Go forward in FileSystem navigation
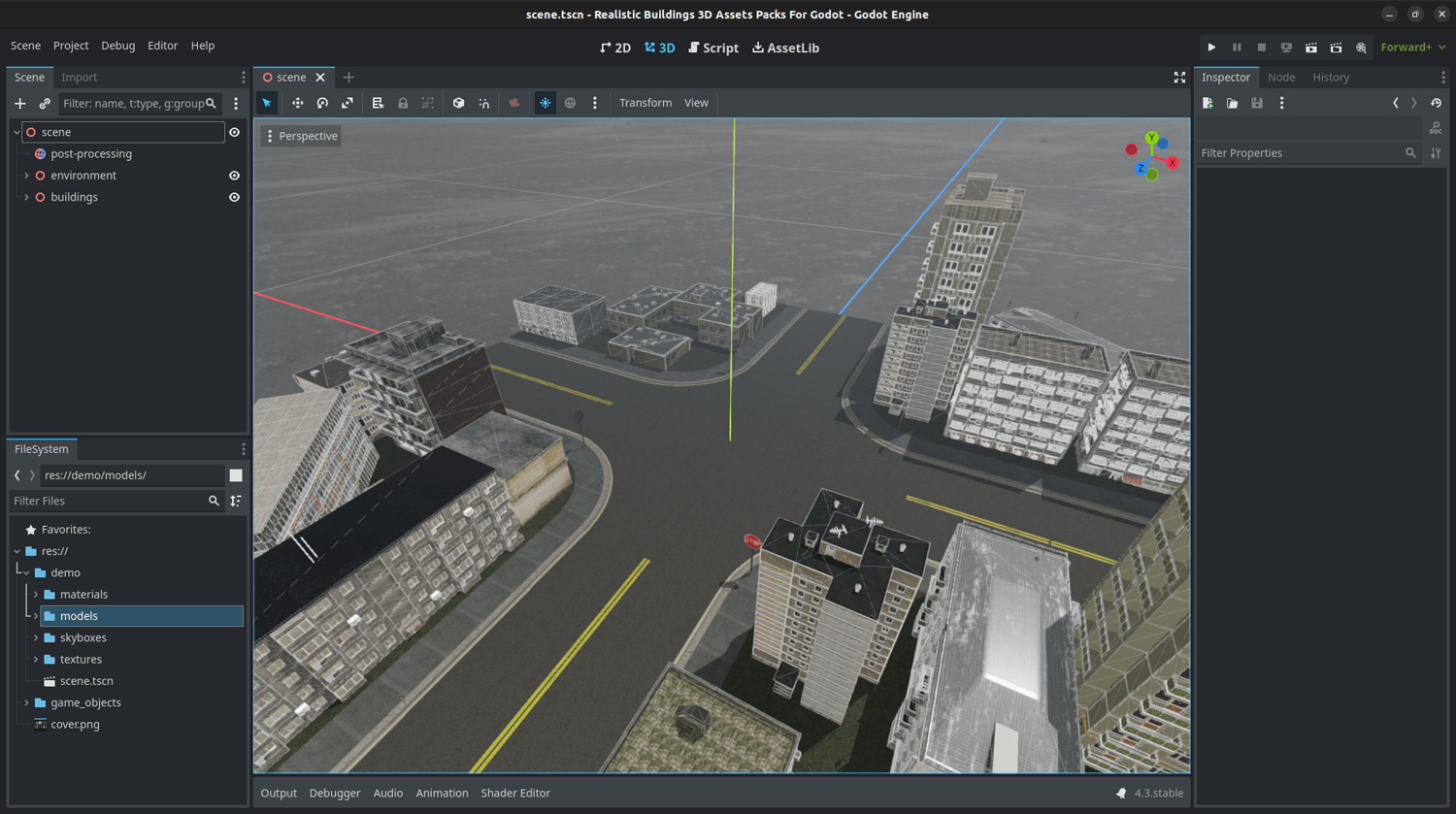Image resolution: width=1456 pixels, height=814 pixels. 32,475
